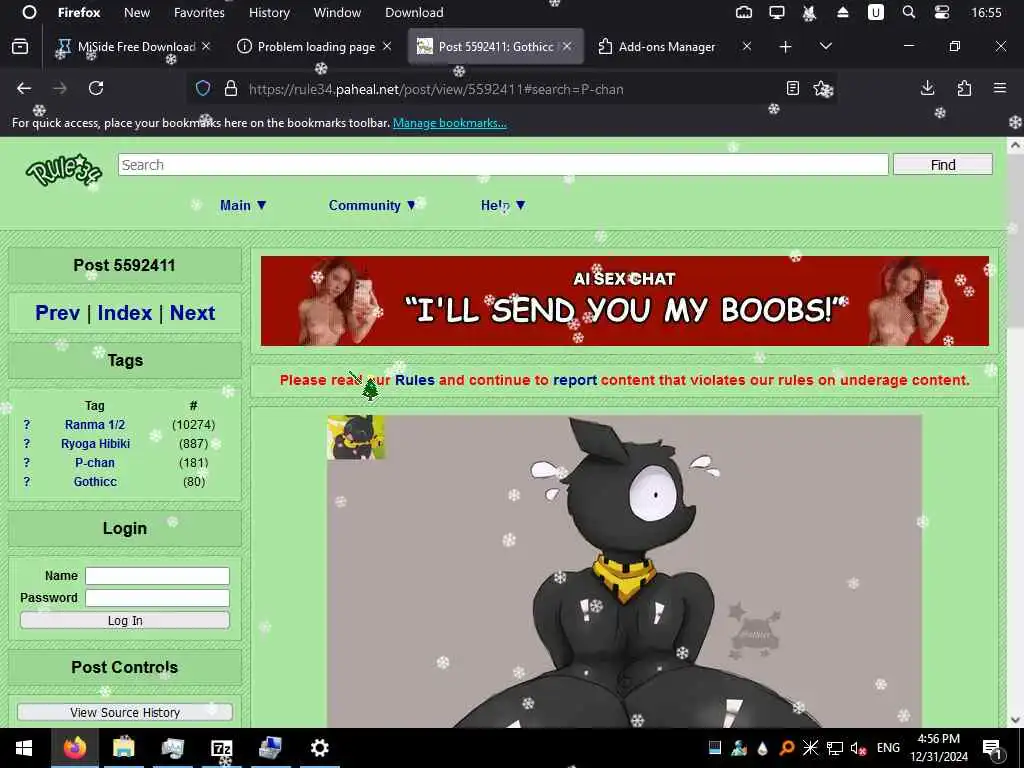
Task: Open a new tab with plus button
Action: coord(786,46)
